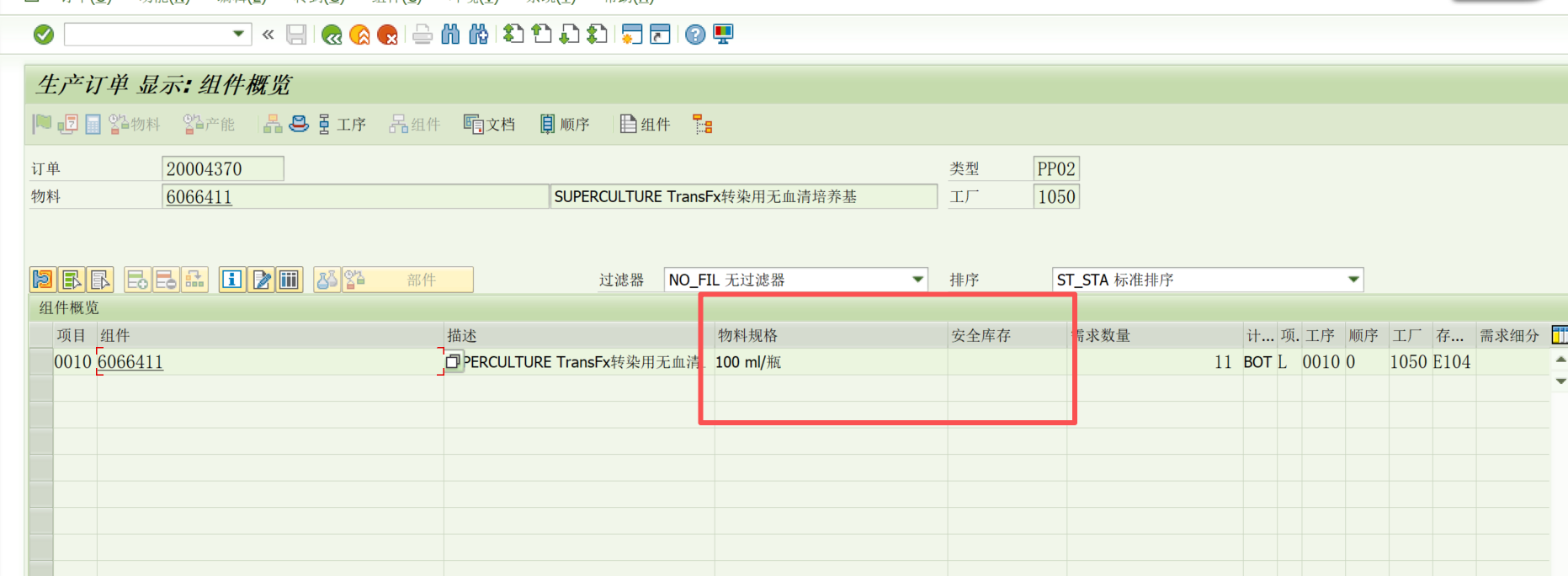This screenshot has height=576, width=1568.
Task: Click the orange tree structure icon
Action: point(703,125)
